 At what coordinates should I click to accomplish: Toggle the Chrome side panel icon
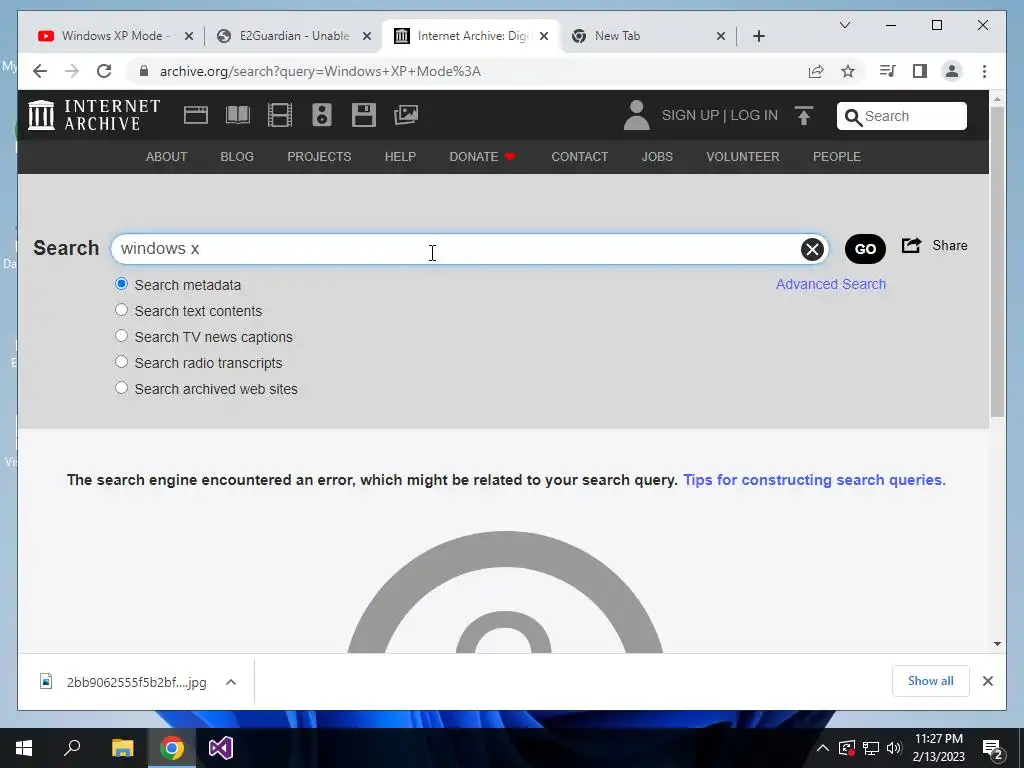click(x=920, y=71)
